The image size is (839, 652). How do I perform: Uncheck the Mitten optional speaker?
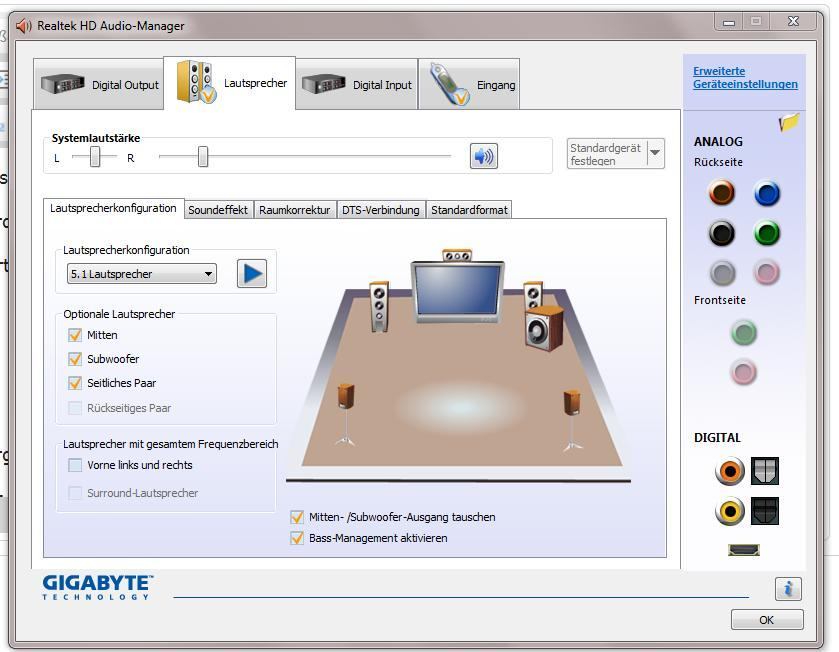pyautogui.click(x=75, y=335)
